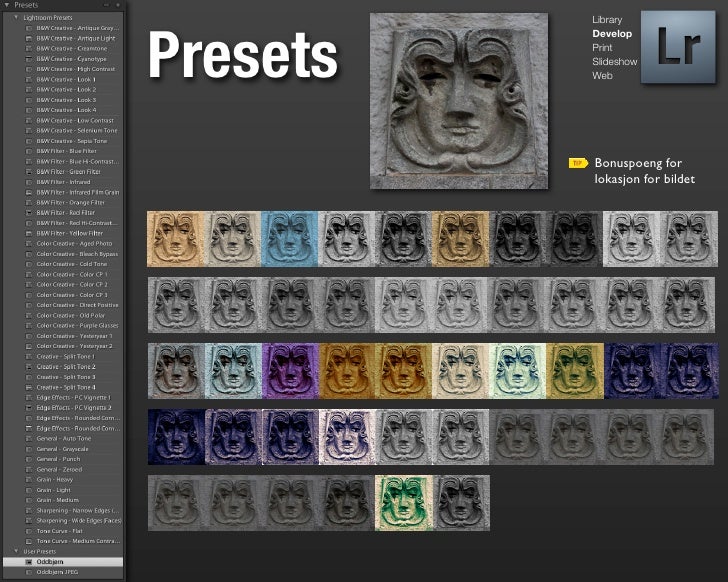Collapse the Presets panel triangle

[6, 5]
